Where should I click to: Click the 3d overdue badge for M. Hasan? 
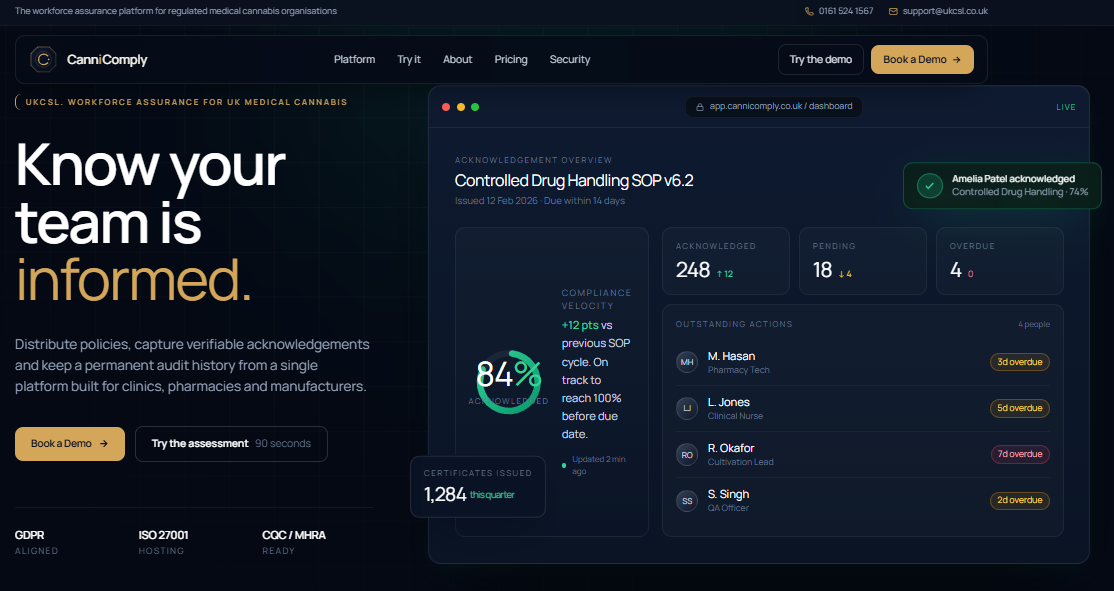pyautogui.click(x=1020, y=362)
